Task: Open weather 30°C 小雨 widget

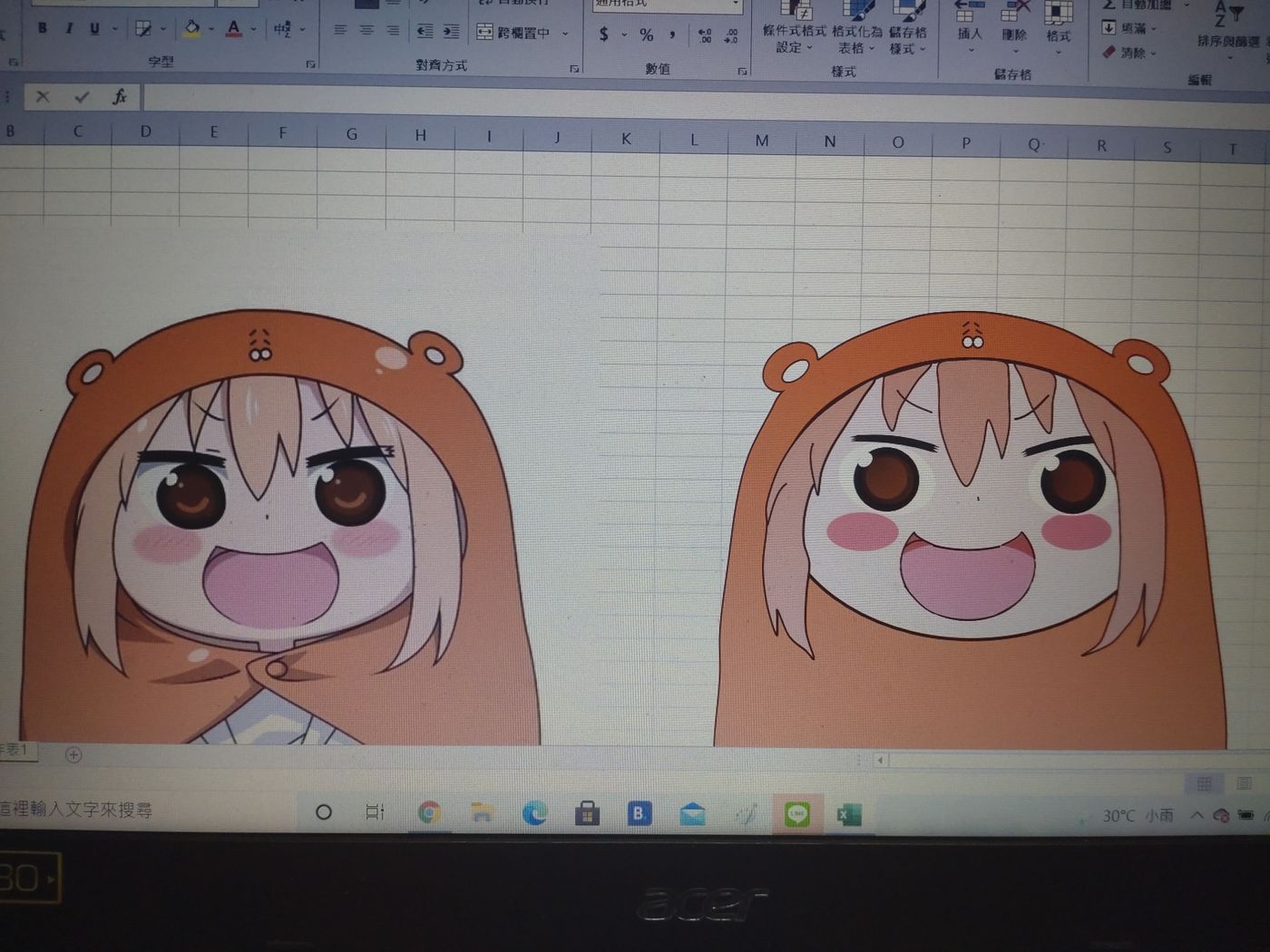Action: tap(1138, 816)
